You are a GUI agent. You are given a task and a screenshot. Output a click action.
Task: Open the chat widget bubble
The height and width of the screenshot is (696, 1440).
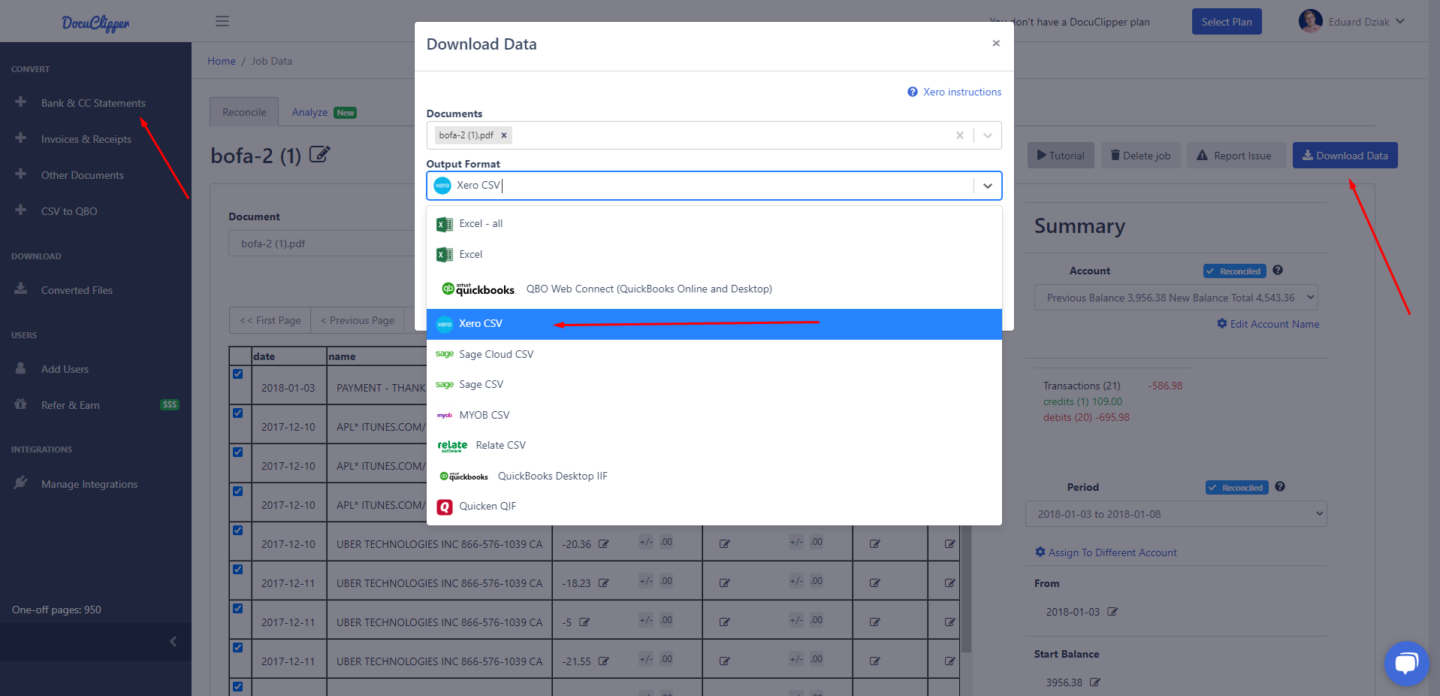[1405, 663]
